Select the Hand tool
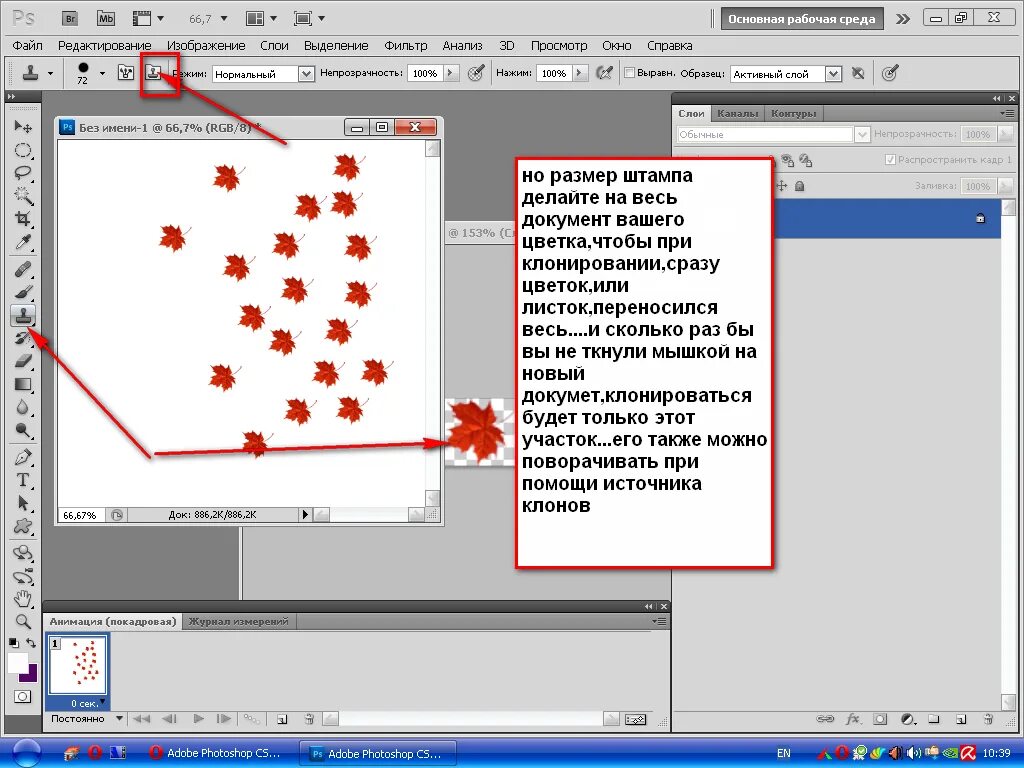1024x768 pixels. tap(23, 598)
